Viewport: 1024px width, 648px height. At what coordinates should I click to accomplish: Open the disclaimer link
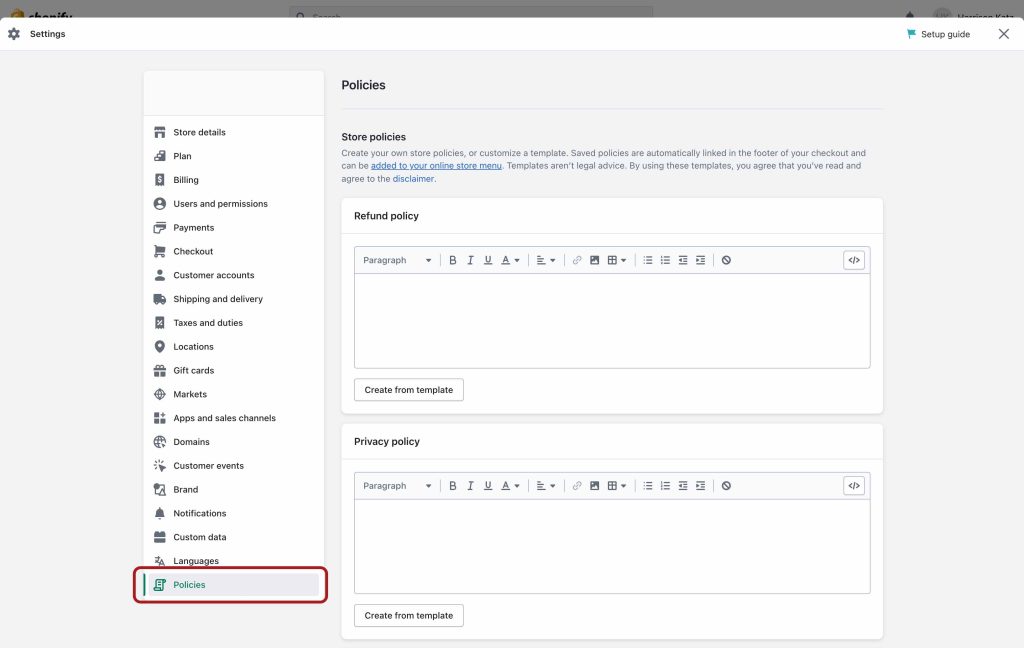tap(413, 179)
